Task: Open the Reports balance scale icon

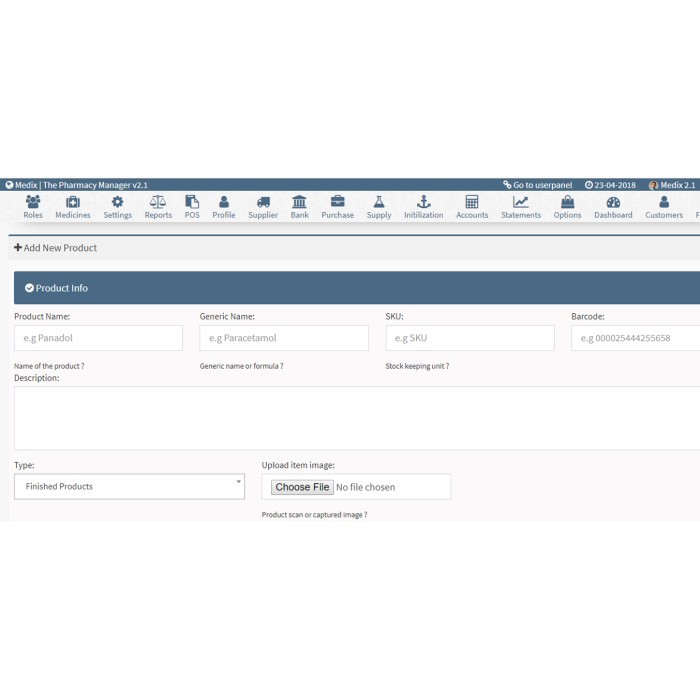Action: [x=158, y=202]
